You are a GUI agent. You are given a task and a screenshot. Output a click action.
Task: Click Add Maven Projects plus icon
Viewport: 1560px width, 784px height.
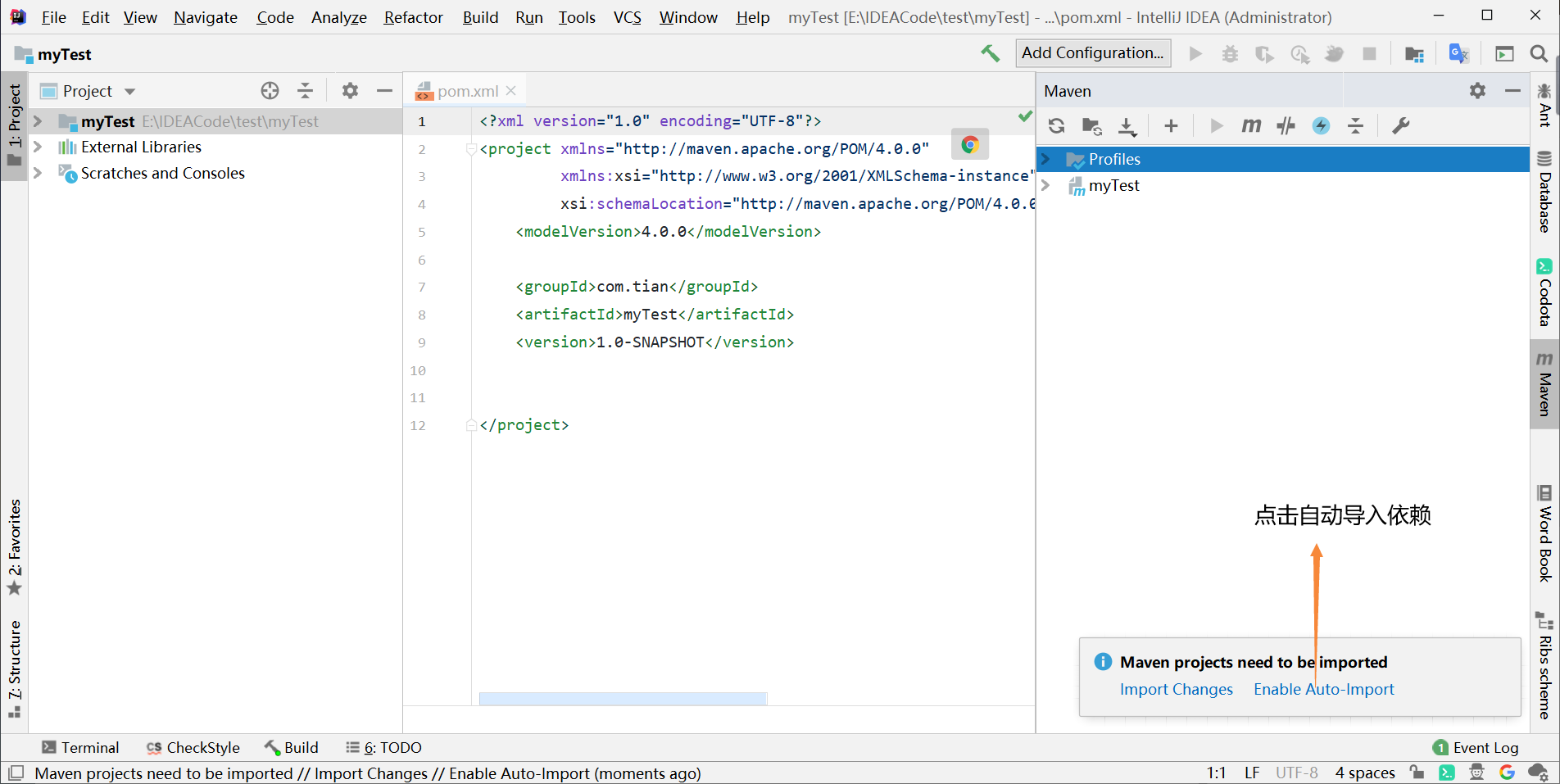click(1171, 126)
